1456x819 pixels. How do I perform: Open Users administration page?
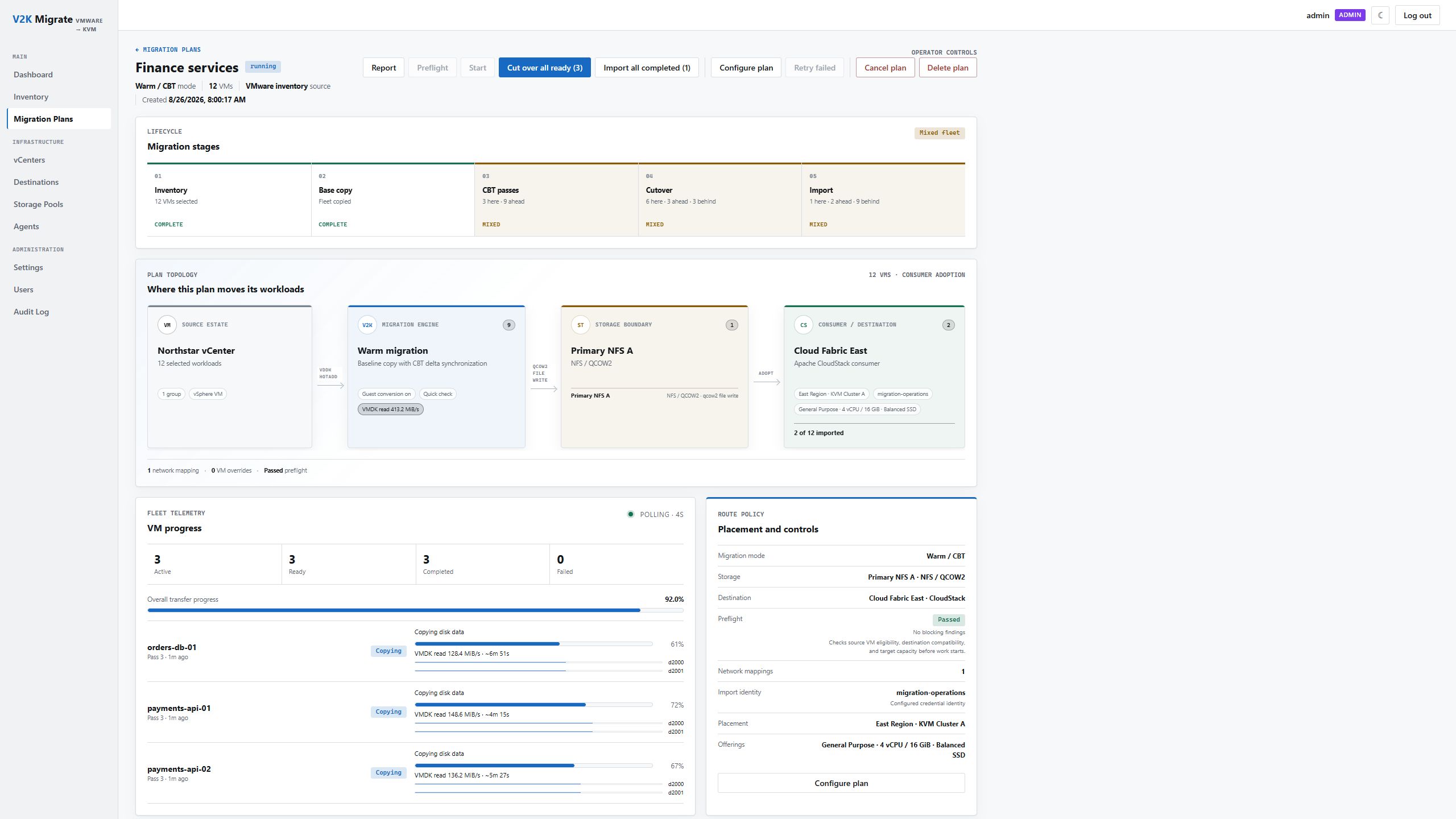pyautogui.click(x=59, y=289)
